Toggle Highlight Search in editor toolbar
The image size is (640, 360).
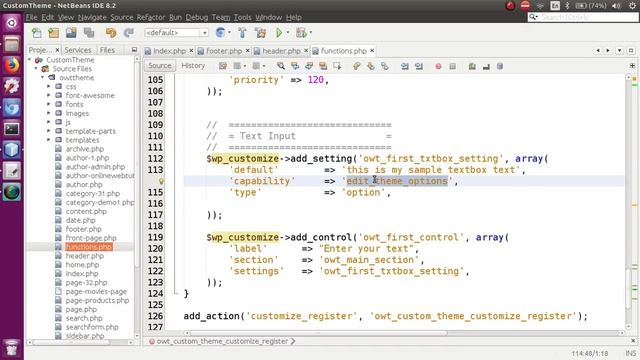click(x=323, y=66)
